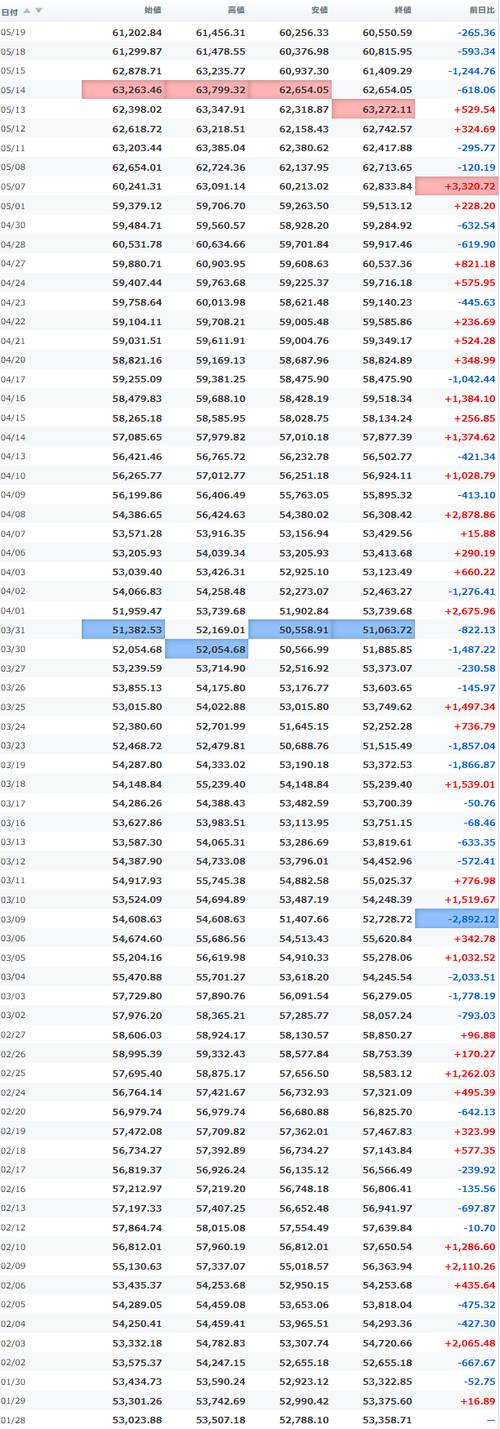500x1429 pixels.
Task: Select the opening price 61,202.84
Action: tap(137, 33)
